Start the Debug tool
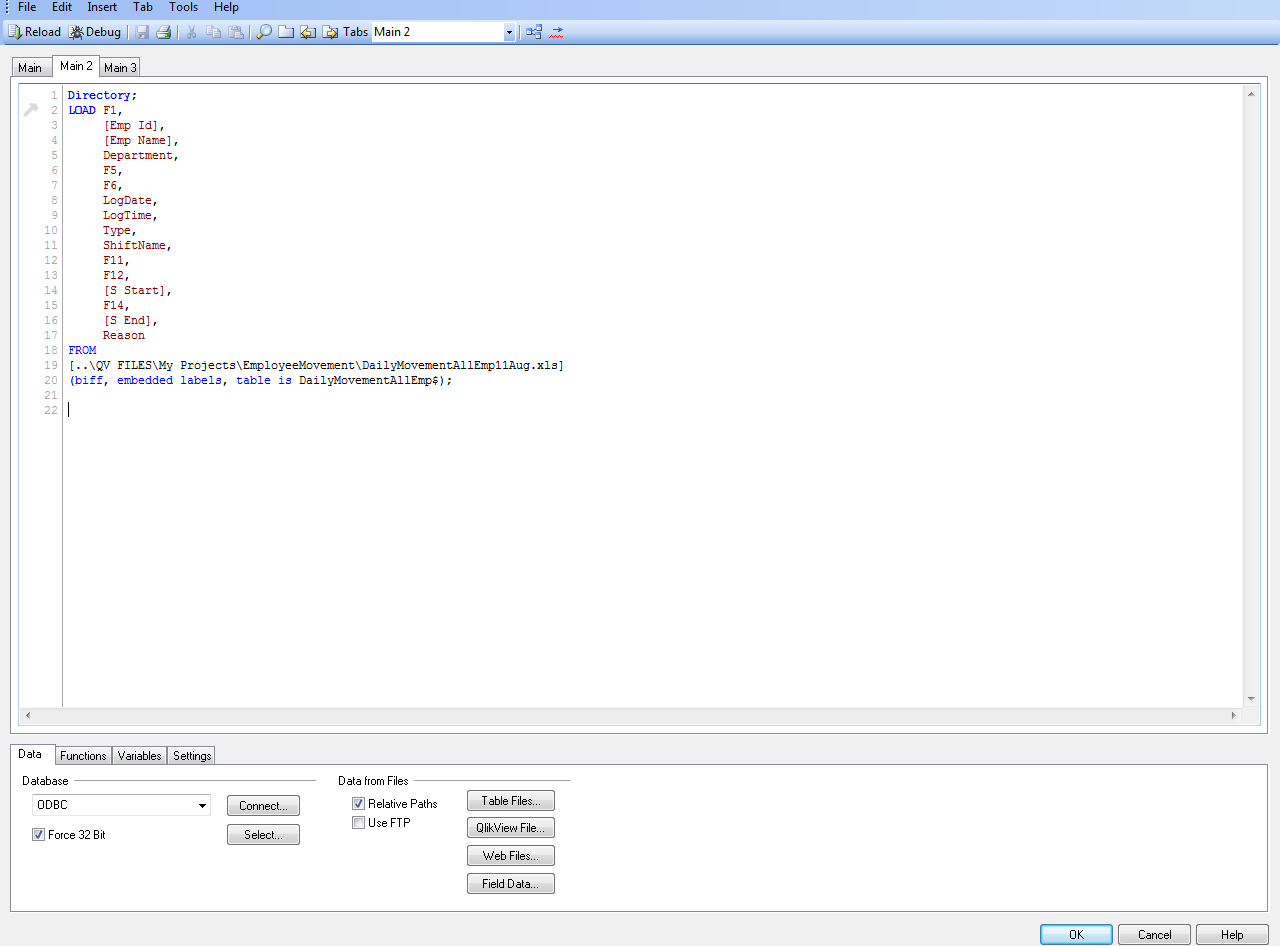This screenshot has height=946, width=1280. [x=95, y=32]
